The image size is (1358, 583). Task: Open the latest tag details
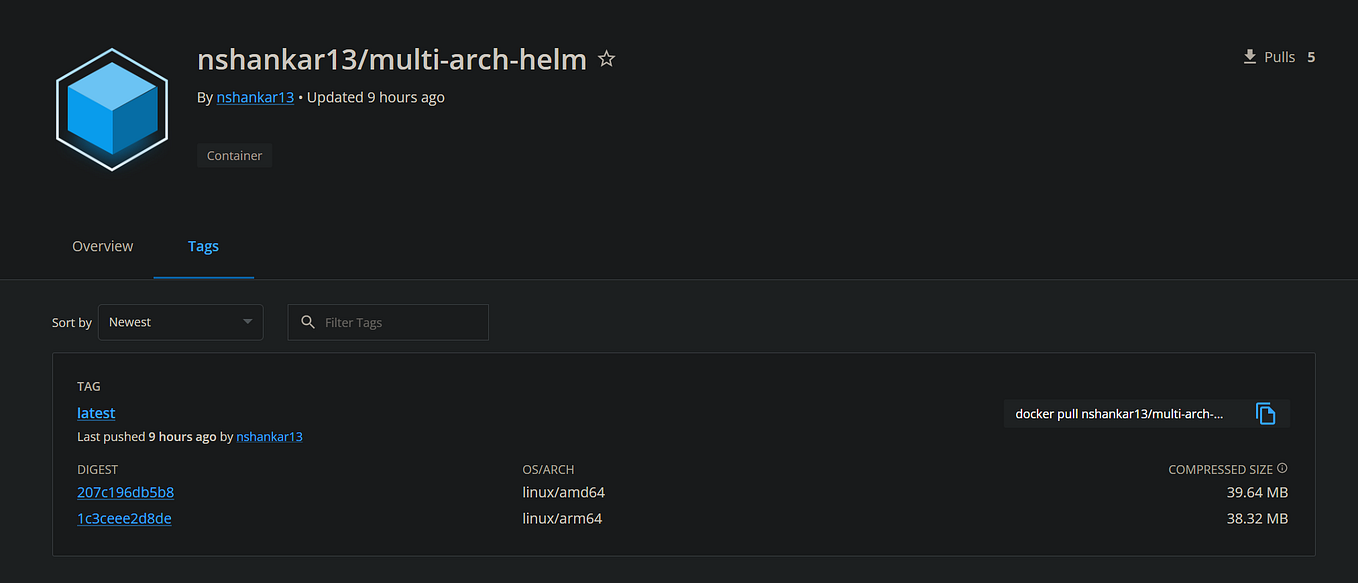point(95,412)
